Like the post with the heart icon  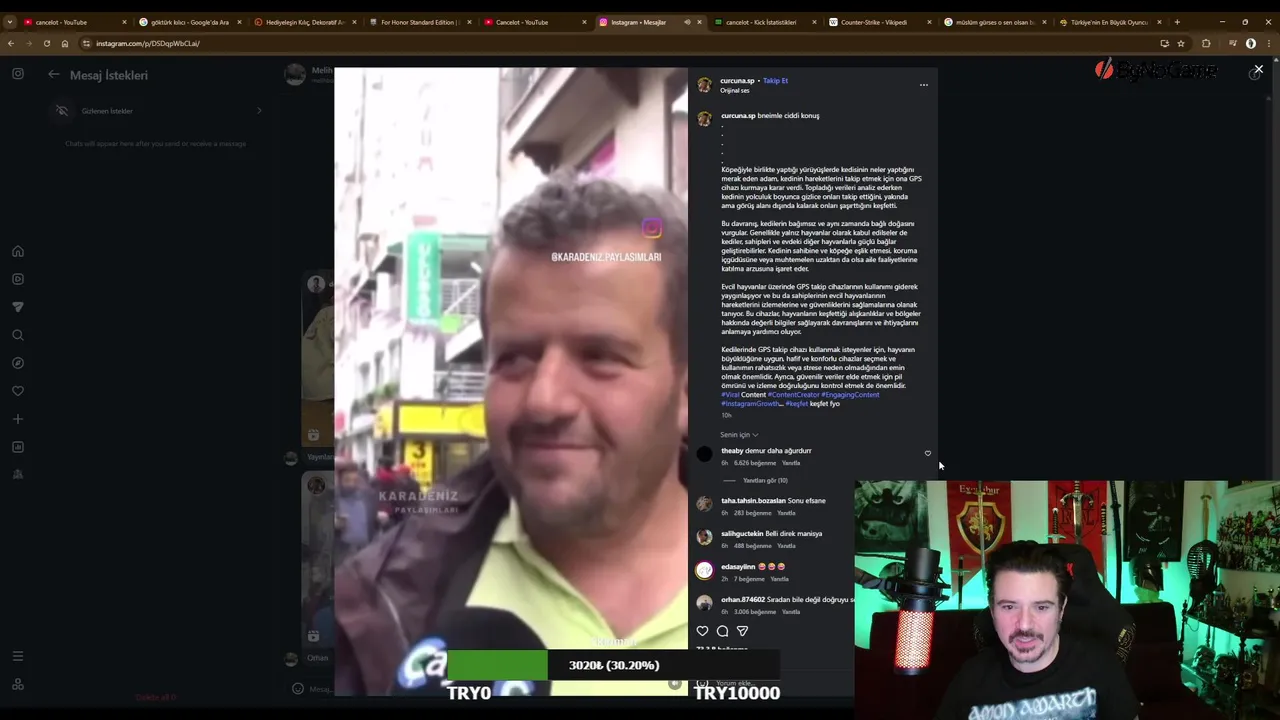tap(702, 631)
